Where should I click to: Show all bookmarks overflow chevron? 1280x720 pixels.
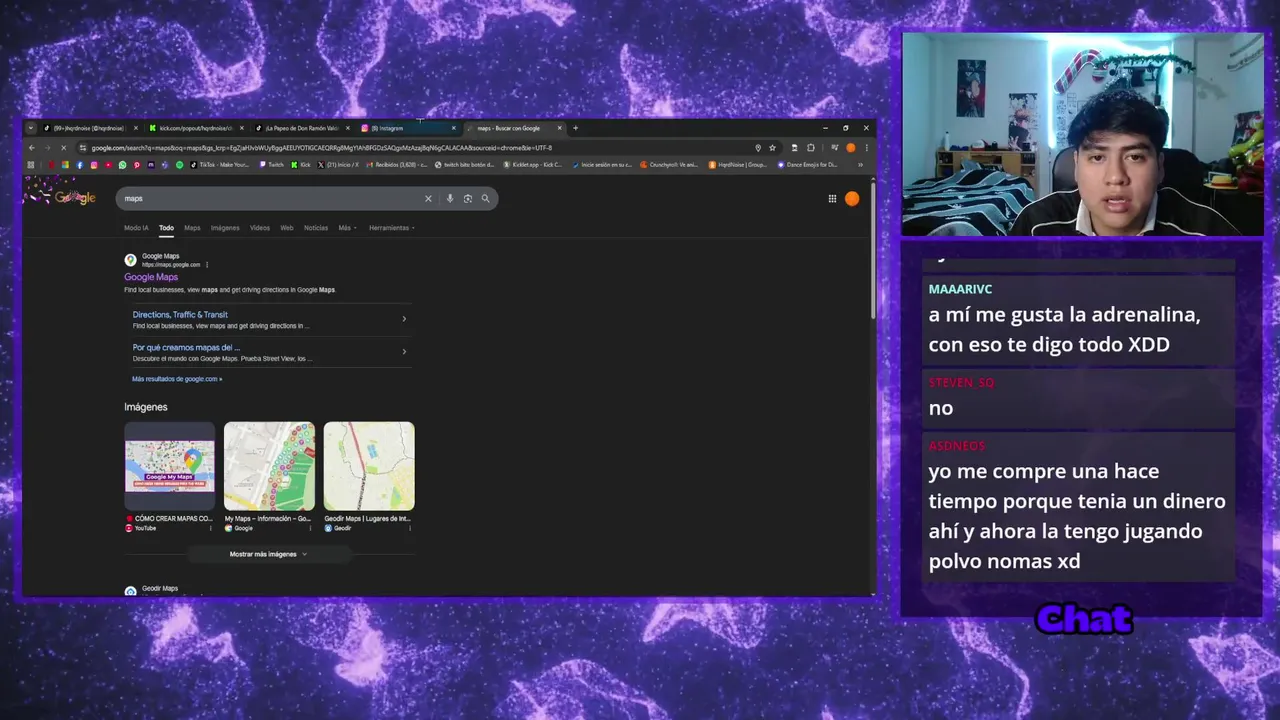860,165
